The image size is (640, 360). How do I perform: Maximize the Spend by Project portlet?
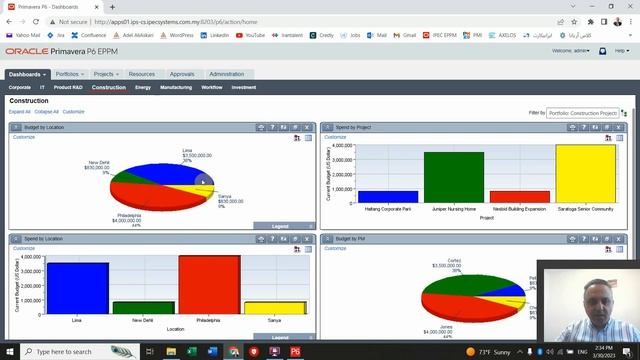click(x=607, y=127)
